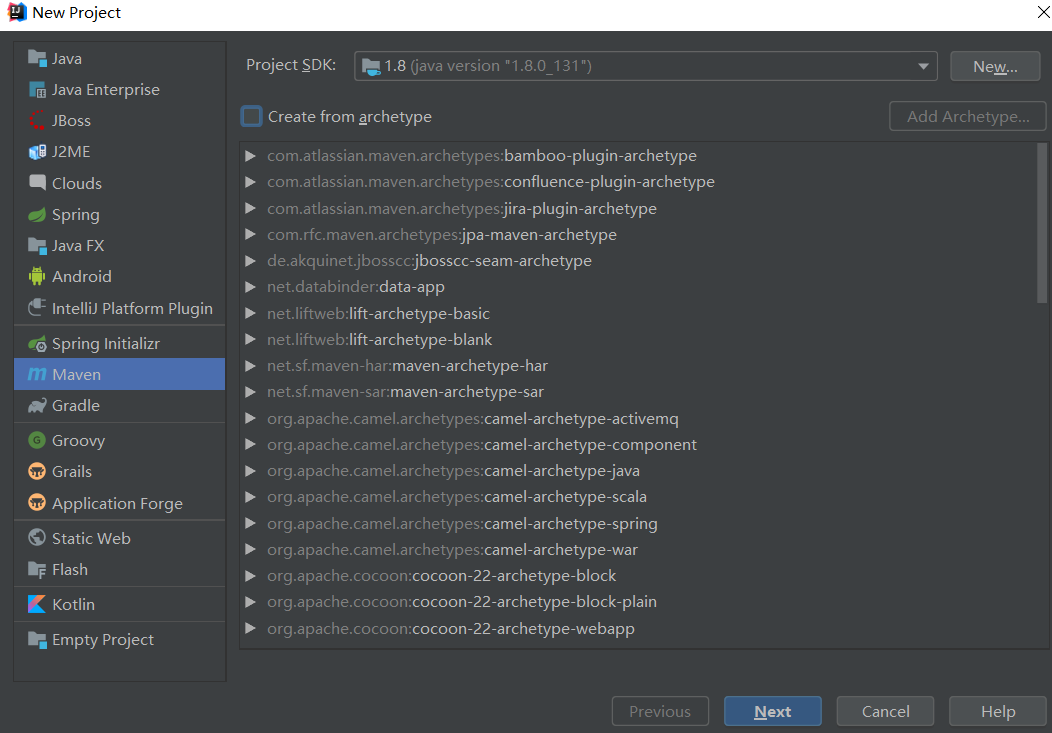Click the Java FX folder icon

(x=37, y=245)
